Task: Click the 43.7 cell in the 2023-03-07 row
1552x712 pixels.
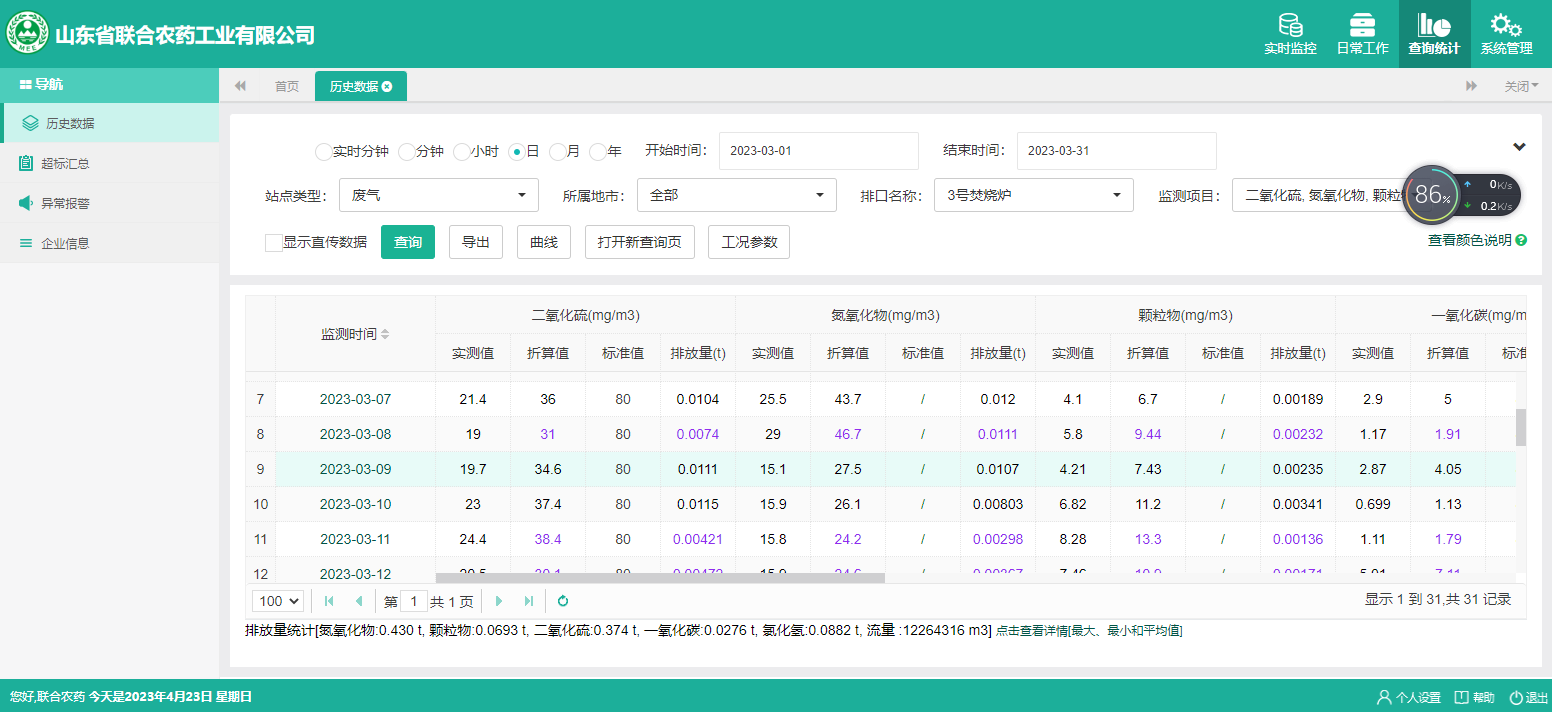Action: (x=848, y=399)
